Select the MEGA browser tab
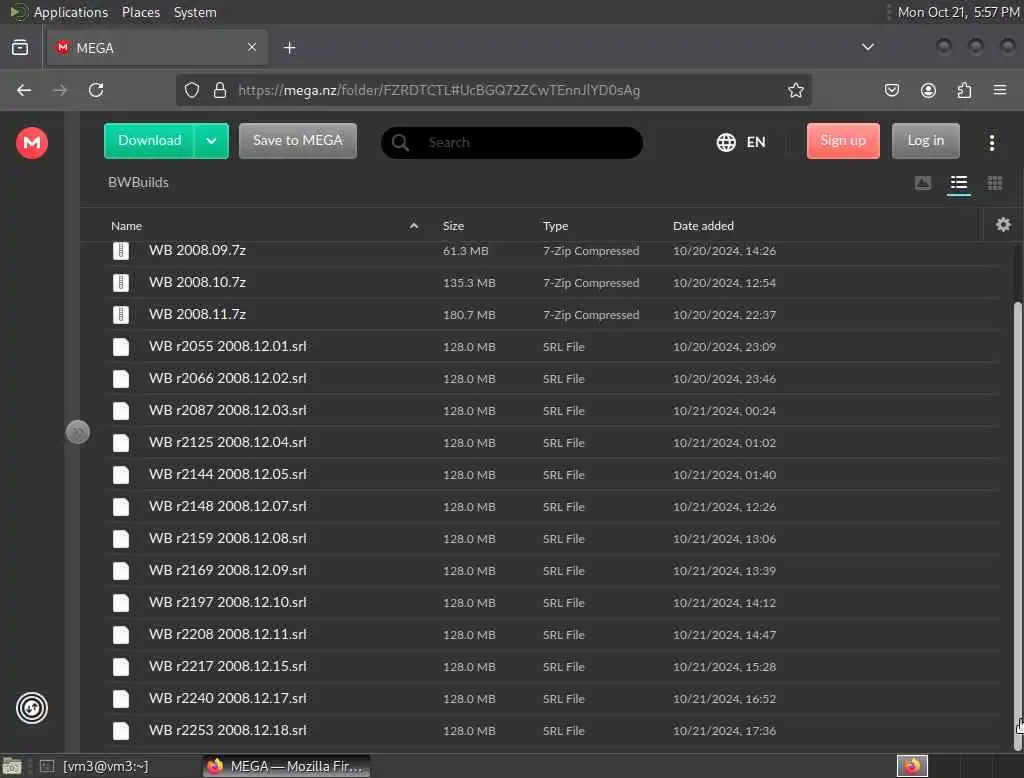Viewport: 1024px width, 778px height. 157,48
